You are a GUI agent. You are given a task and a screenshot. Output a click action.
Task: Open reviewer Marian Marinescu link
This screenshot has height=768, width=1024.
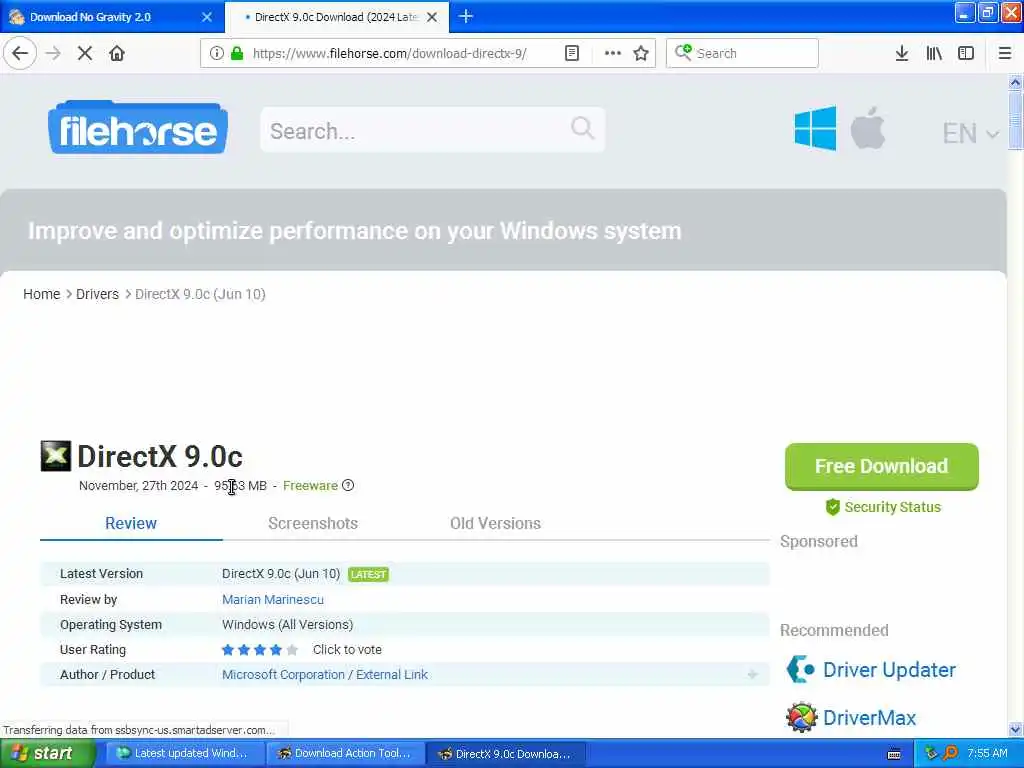point(272,599)
